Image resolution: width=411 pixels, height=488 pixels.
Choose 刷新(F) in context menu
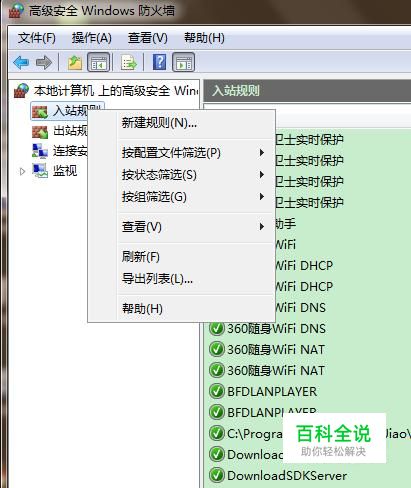(x=181, y=257)
